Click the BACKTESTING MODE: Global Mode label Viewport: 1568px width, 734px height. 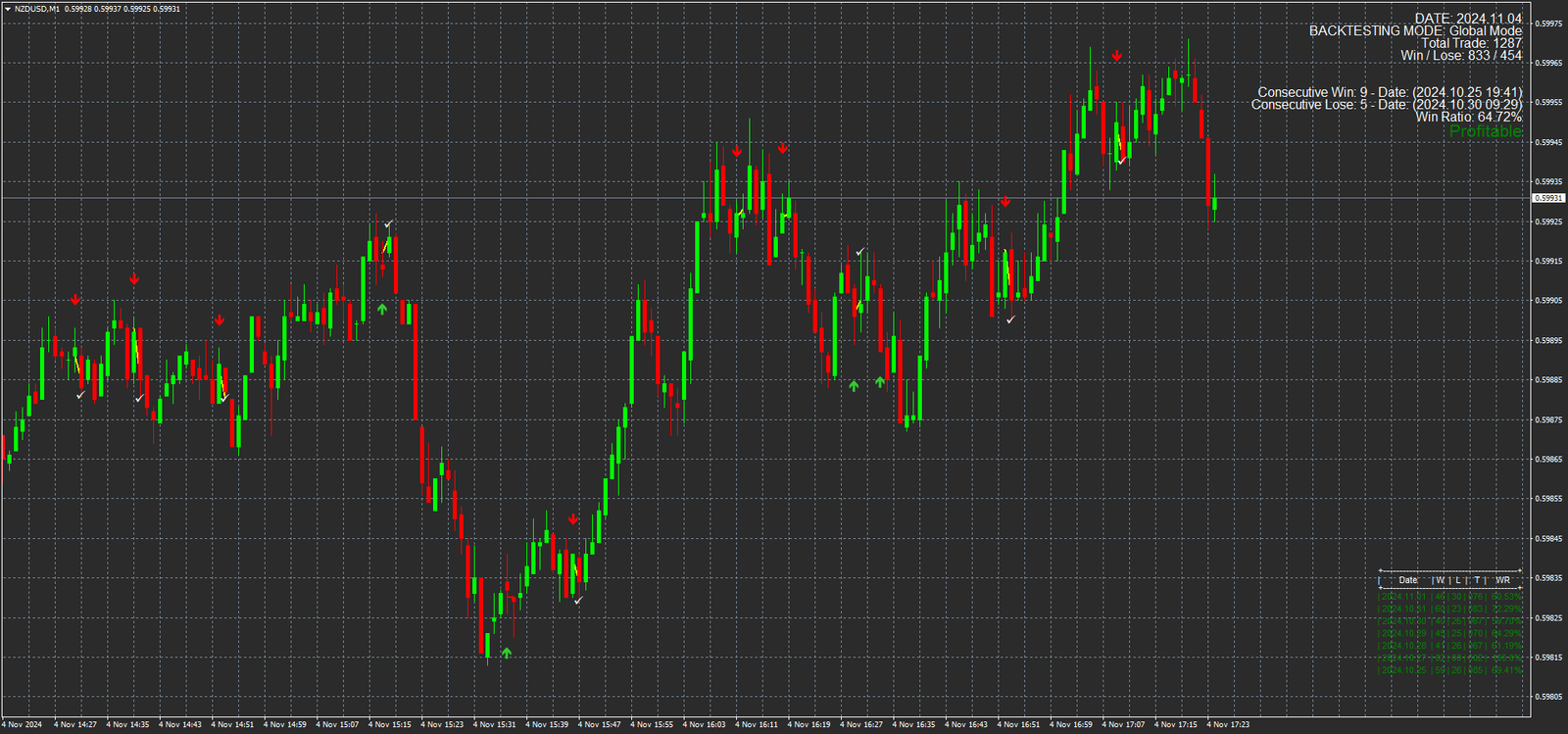(1415, 31)
